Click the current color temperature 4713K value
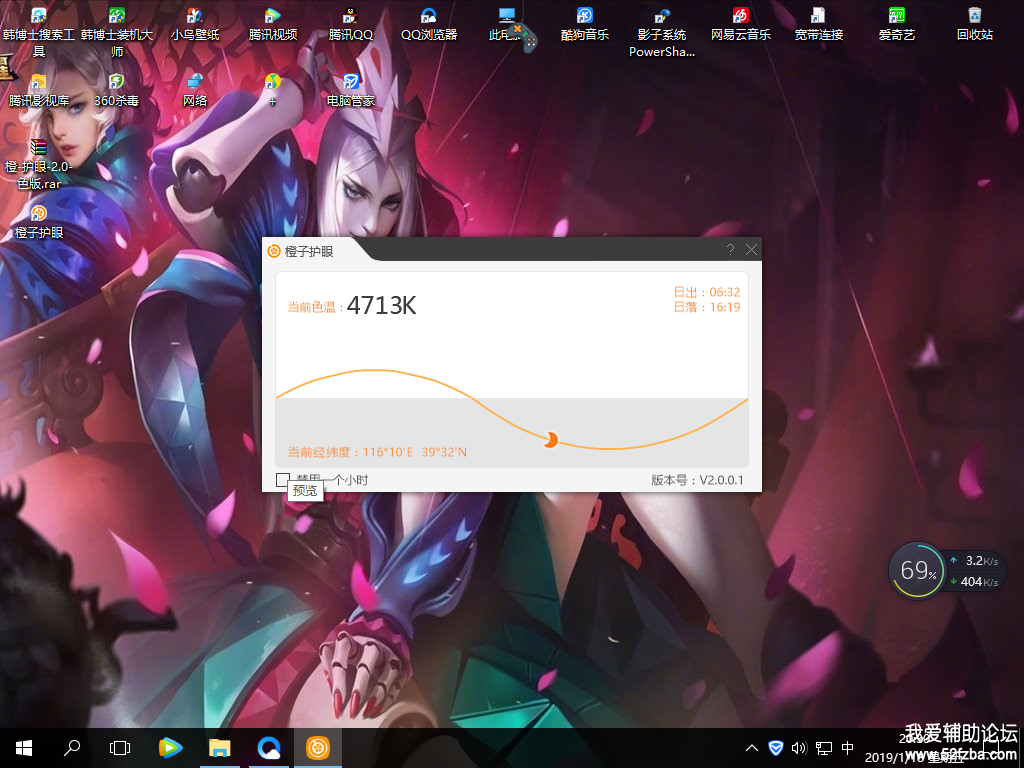This screenshot has height=768, width=1024. coord(381,305)
